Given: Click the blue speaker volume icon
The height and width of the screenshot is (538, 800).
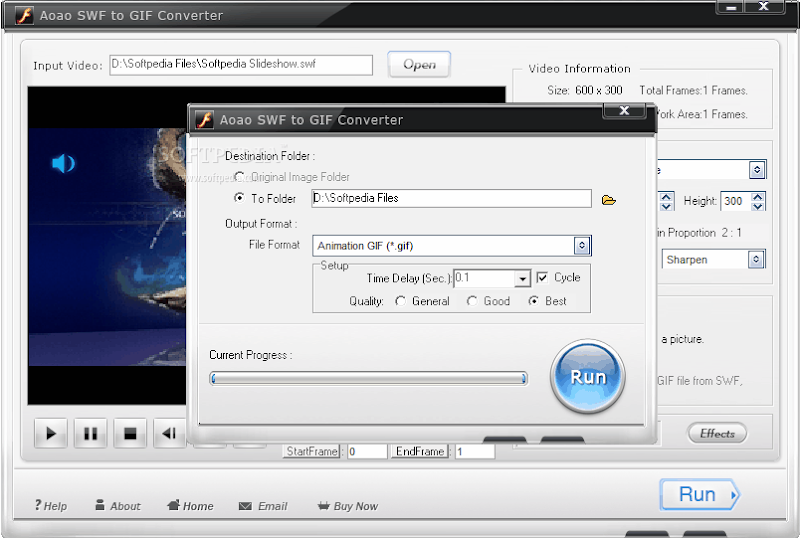Looking at the screenshot, I should (x=63, y=163).
